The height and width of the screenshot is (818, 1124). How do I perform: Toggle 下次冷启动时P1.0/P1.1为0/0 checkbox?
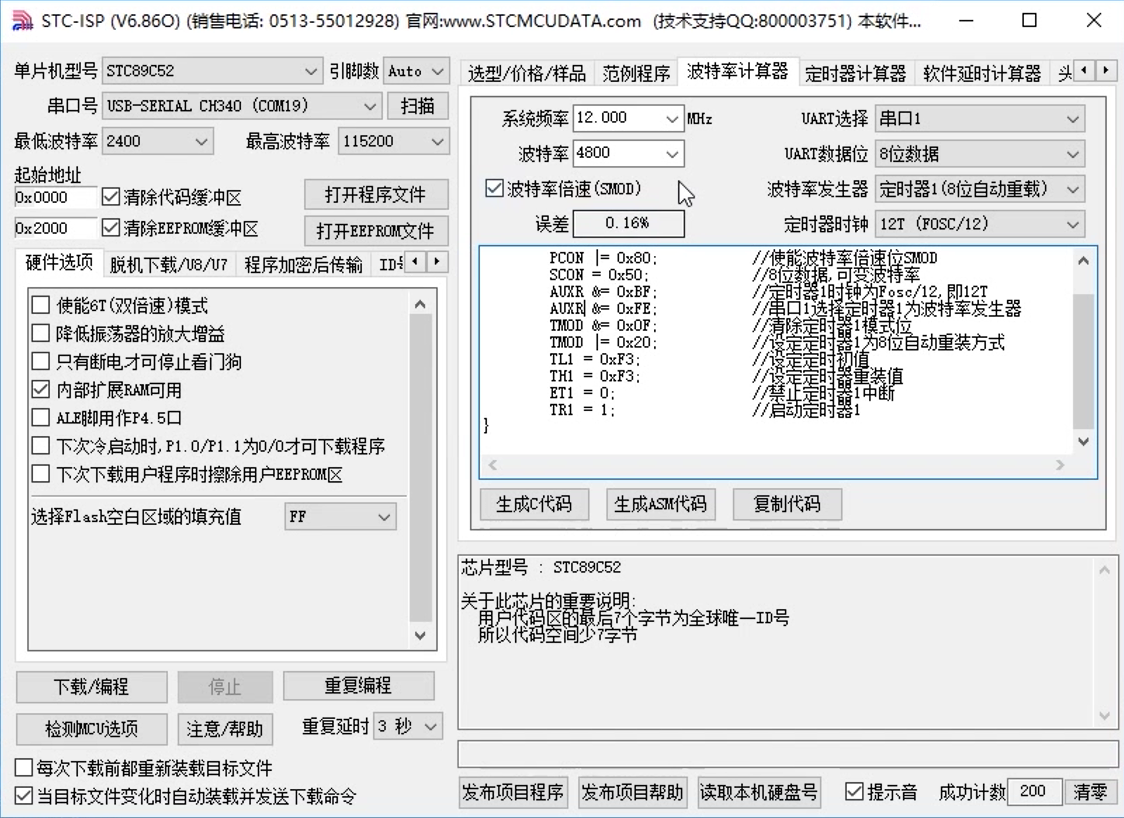(41, 446)
